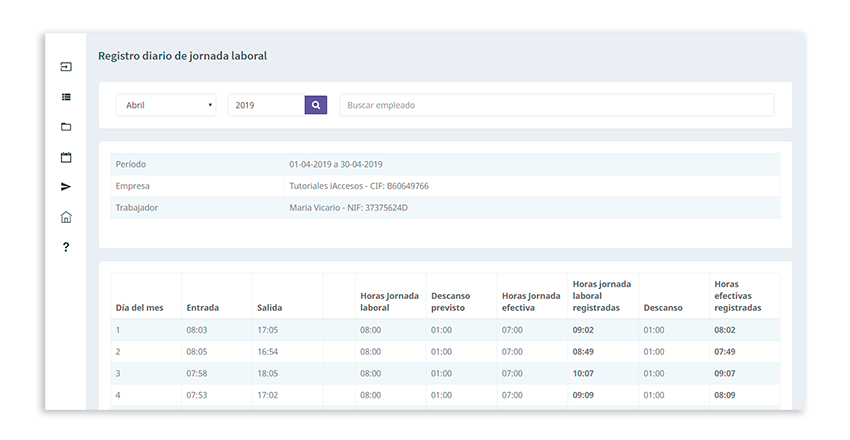Click Horas efectivas registradas header

(738, 296)
